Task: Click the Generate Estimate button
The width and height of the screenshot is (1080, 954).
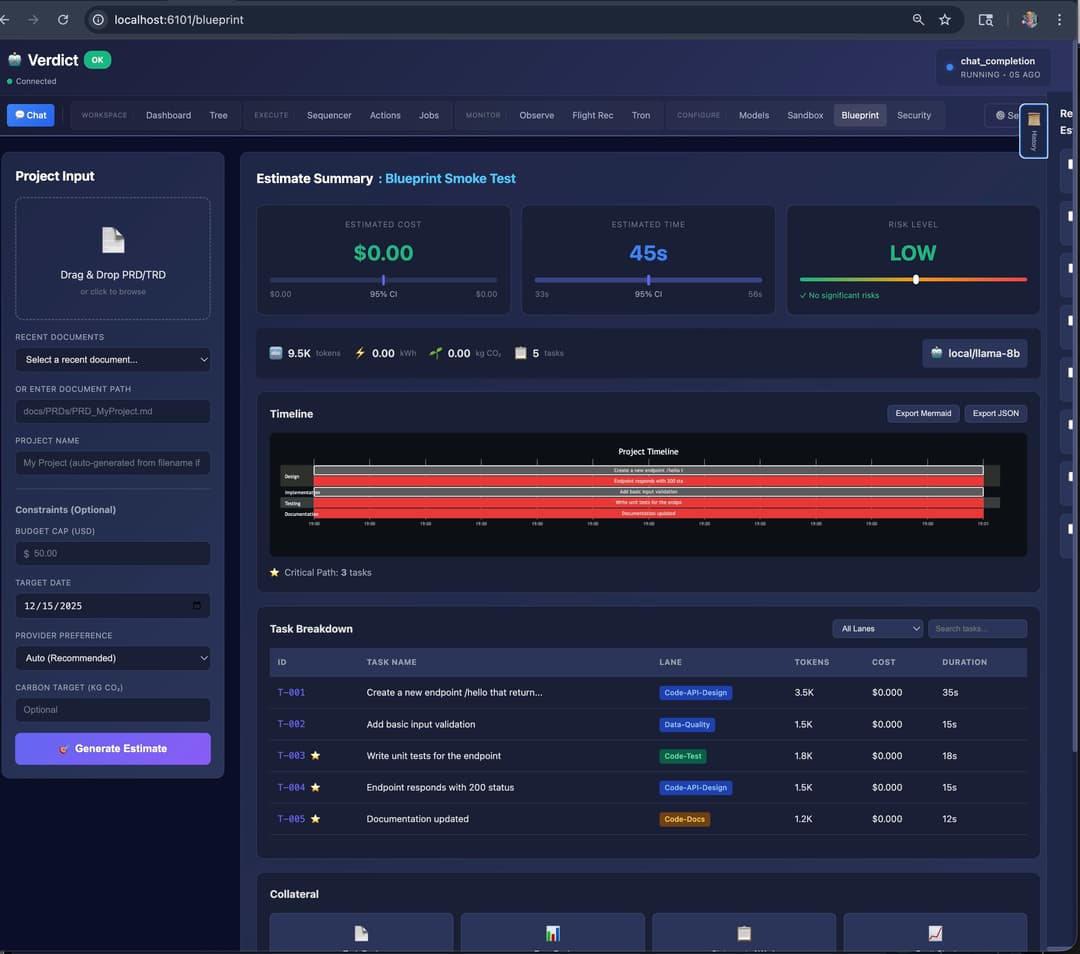Action: [112, 748]
